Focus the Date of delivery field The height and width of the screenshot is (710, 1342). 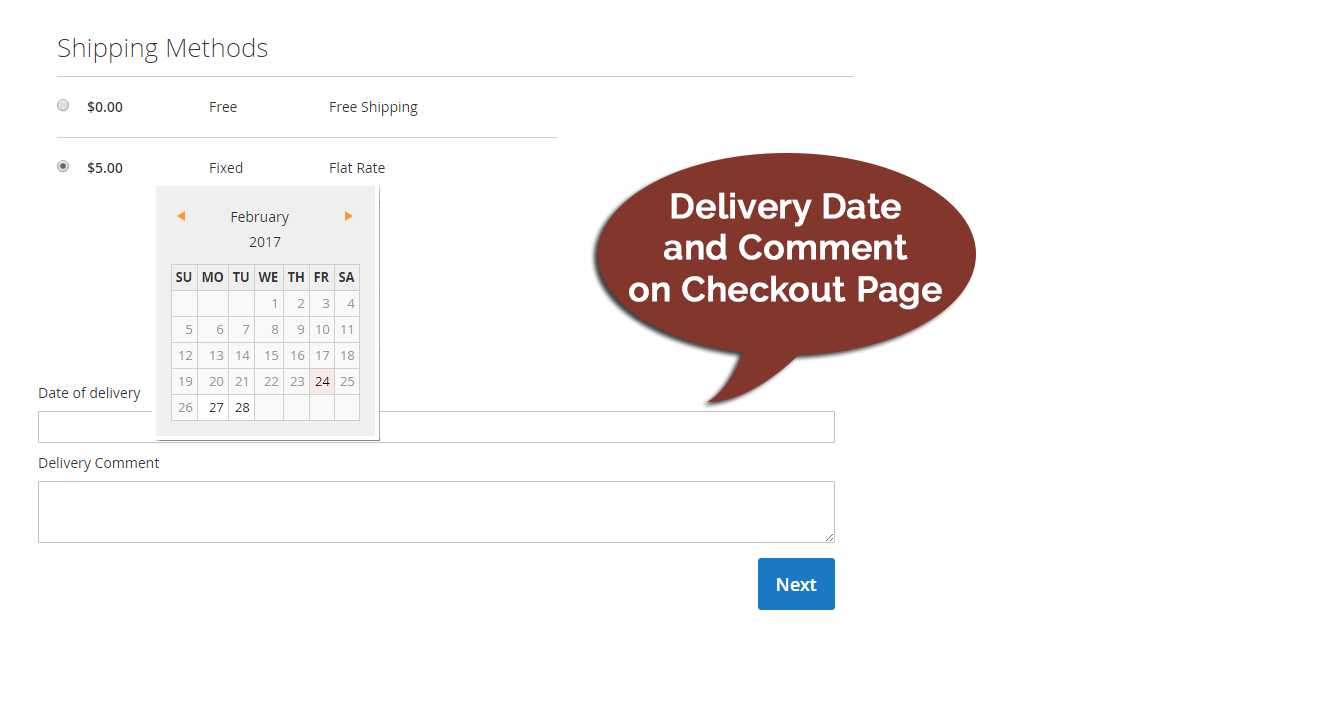pyautogui.click(x=600, y=427)
